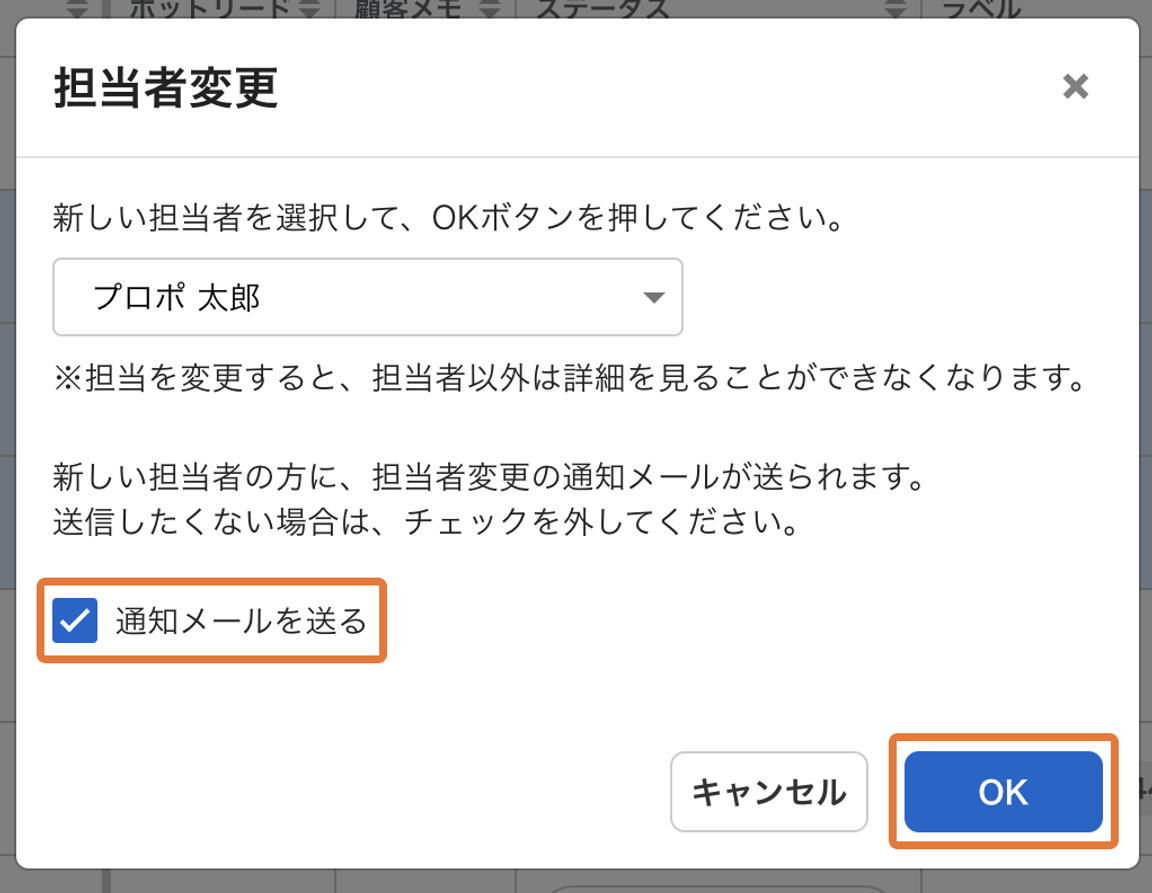Sort by the ホットリード column arrow icon

309,9
